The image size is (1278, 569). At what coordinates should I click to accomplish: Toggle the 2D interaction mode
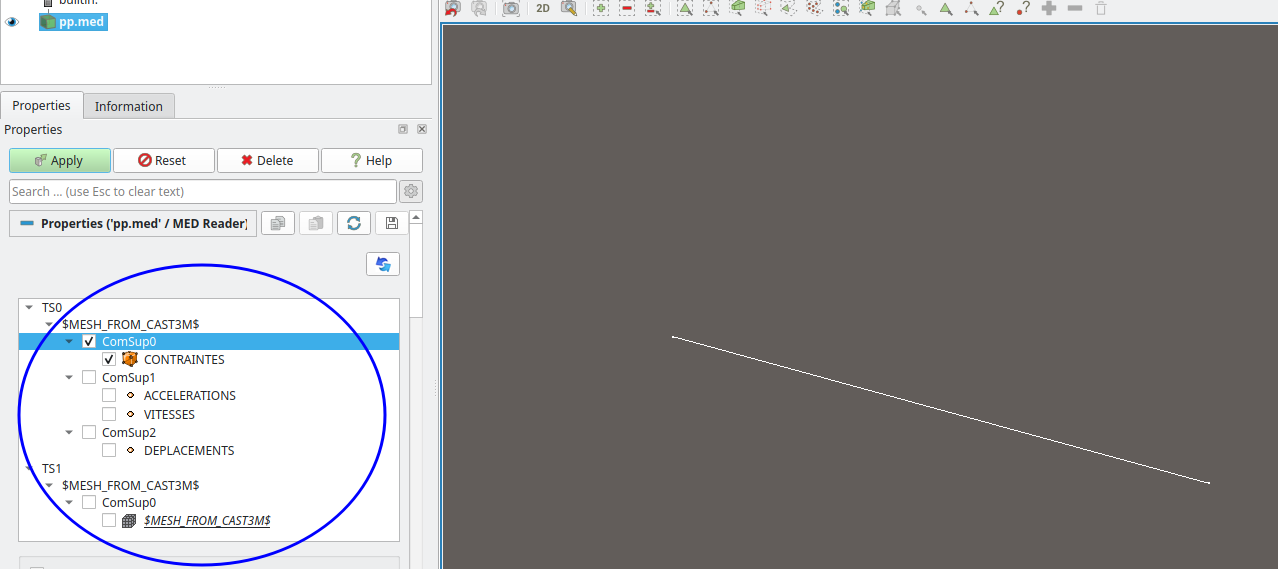(543, 8)
